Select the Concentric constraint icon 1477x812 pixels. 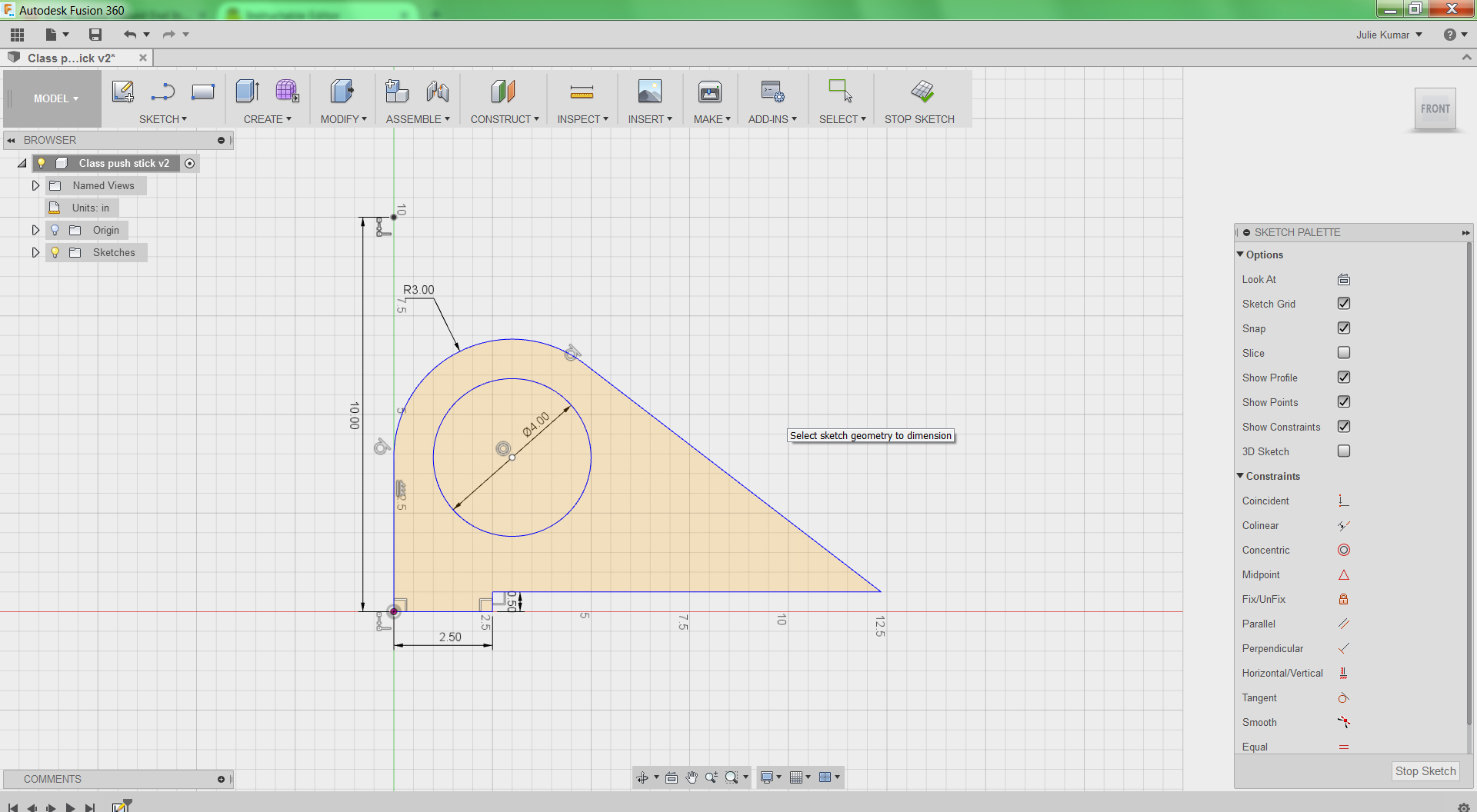pyautogui.click(x=1344, y=550)
